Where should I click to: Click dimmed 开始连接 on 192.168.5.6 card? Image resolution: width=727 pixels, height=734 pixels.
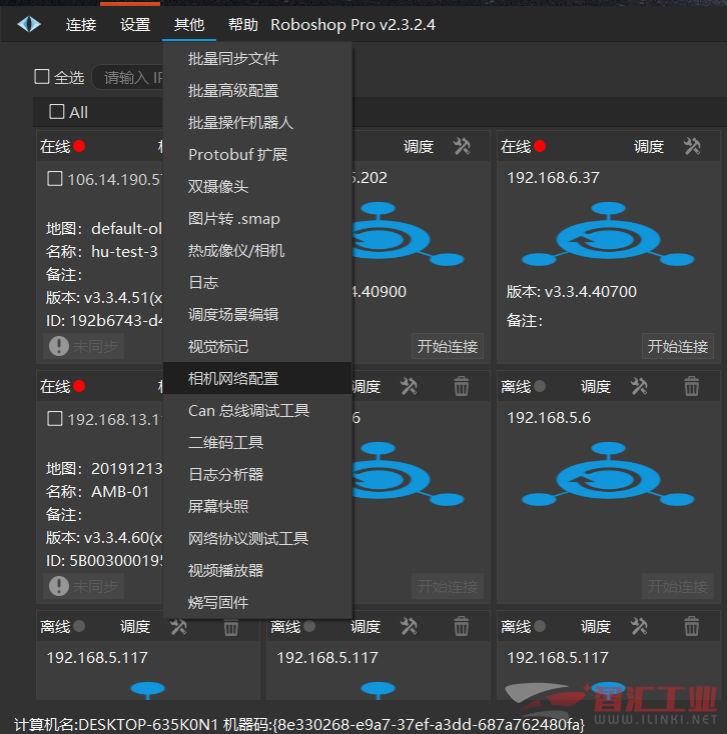pyautogui.click(x=677, y=586)
